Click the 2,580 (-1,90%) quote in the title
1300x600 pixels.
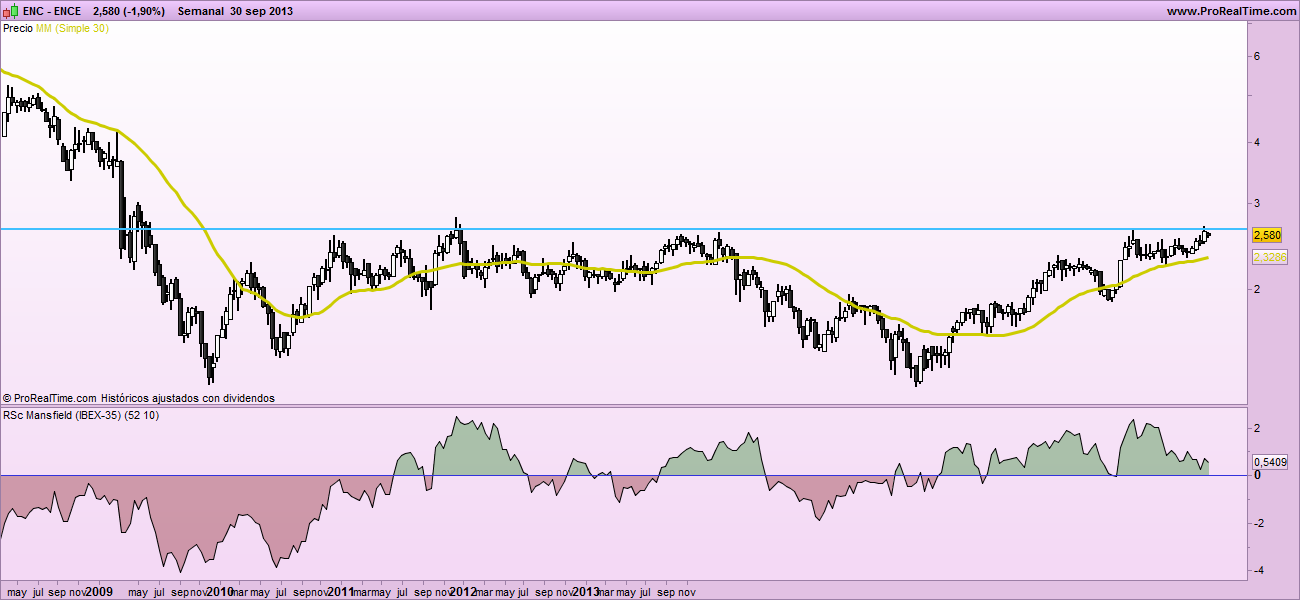pos(128,11)
